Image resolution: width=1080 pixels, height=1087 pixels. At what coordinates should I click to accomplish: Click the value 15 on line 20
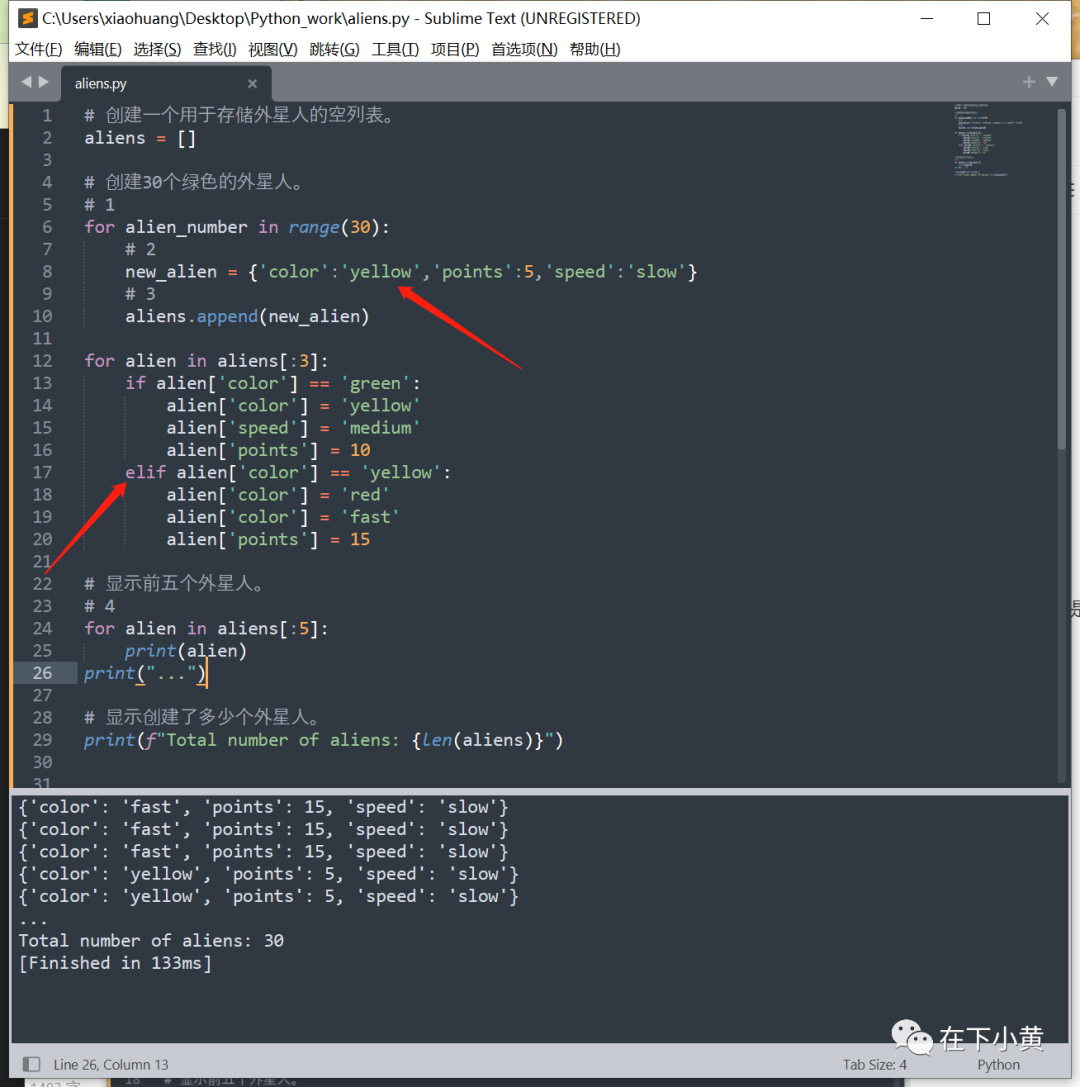pyautogui.click(x=360, y=539)
